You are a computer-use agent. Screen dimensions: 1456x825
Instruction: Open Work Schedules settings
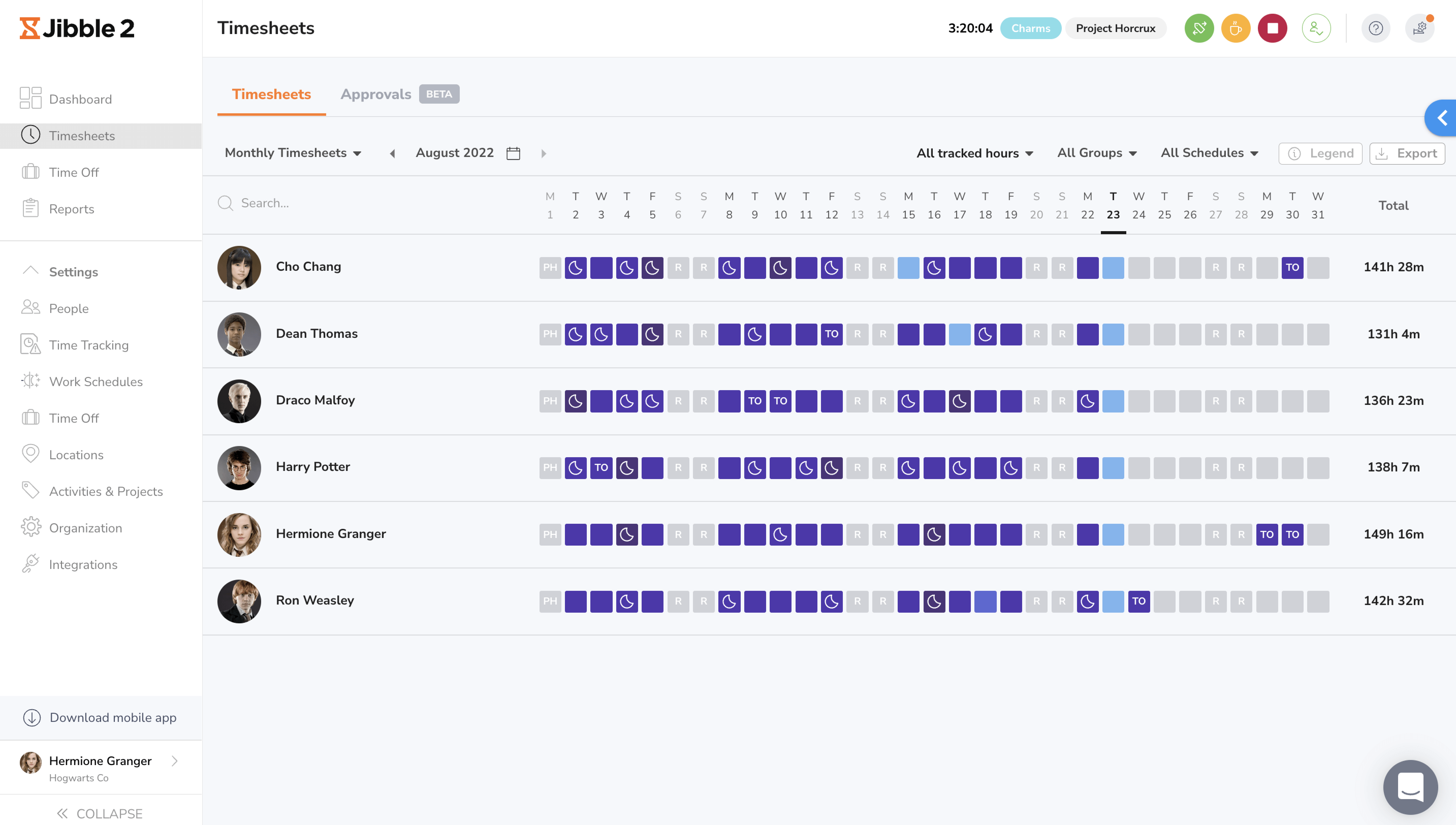(96, 381)
